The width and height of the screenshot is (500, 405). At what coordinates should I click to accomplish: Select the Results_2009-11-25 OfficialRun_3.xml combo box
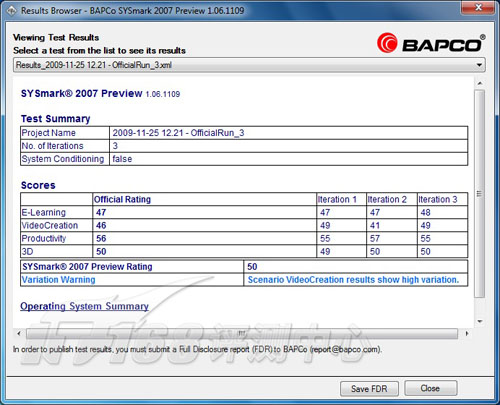pyautogui.click(x=249, y=65)
